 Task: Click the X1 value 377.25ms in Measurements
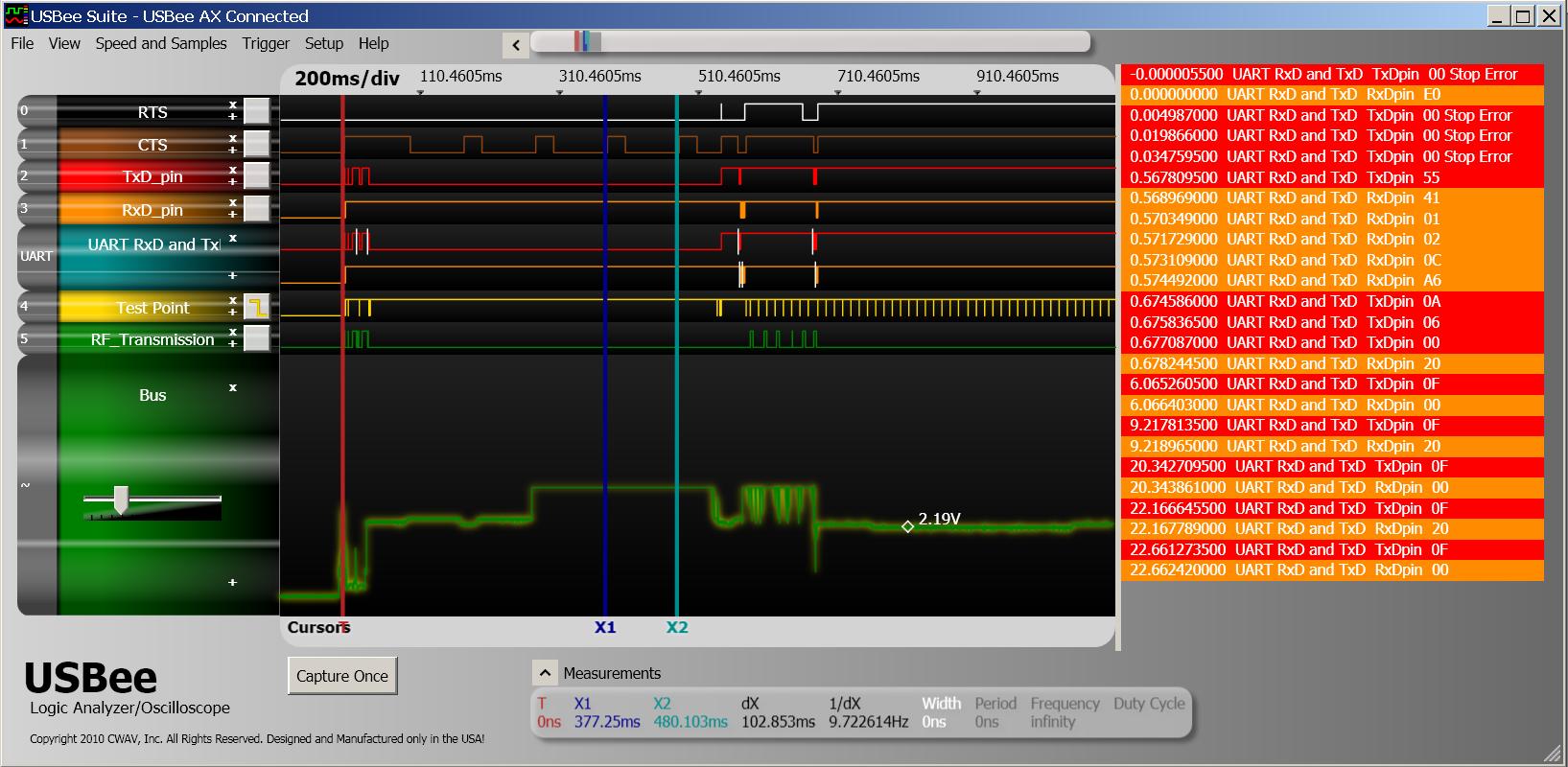607,722
